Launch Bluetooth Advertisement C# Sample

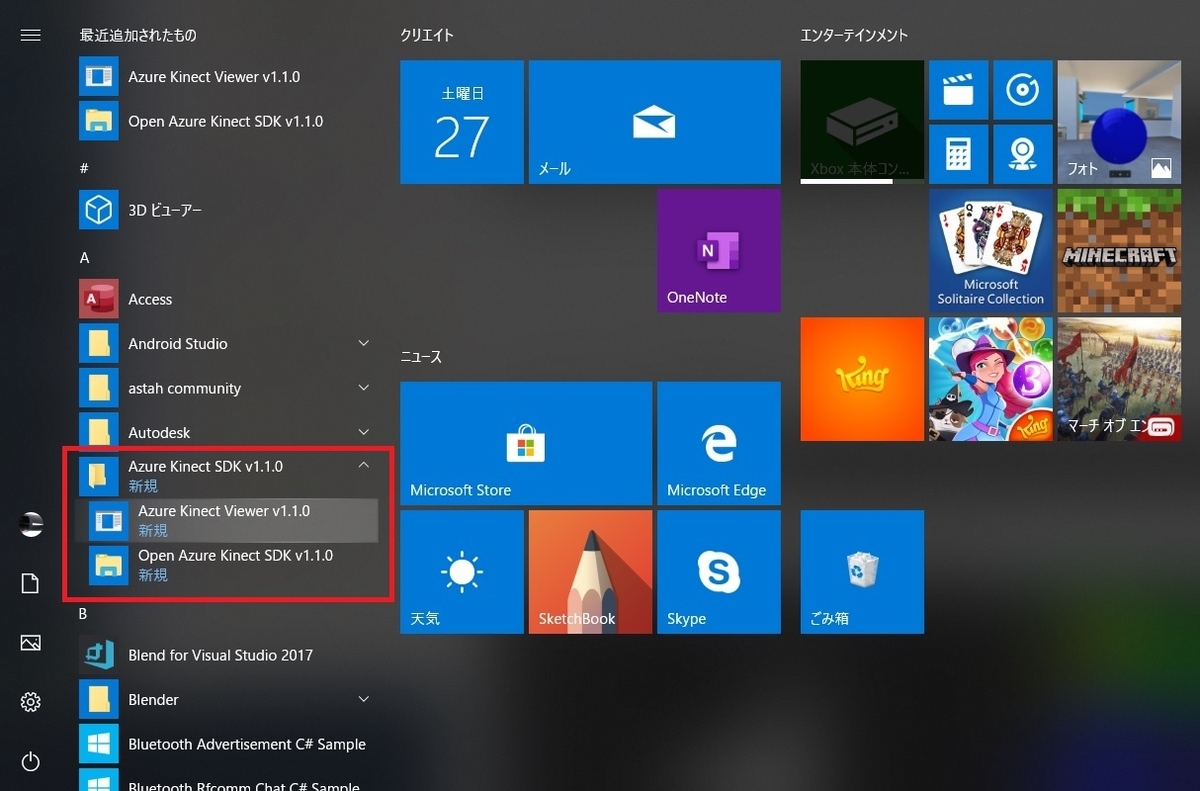pos(228,744)
